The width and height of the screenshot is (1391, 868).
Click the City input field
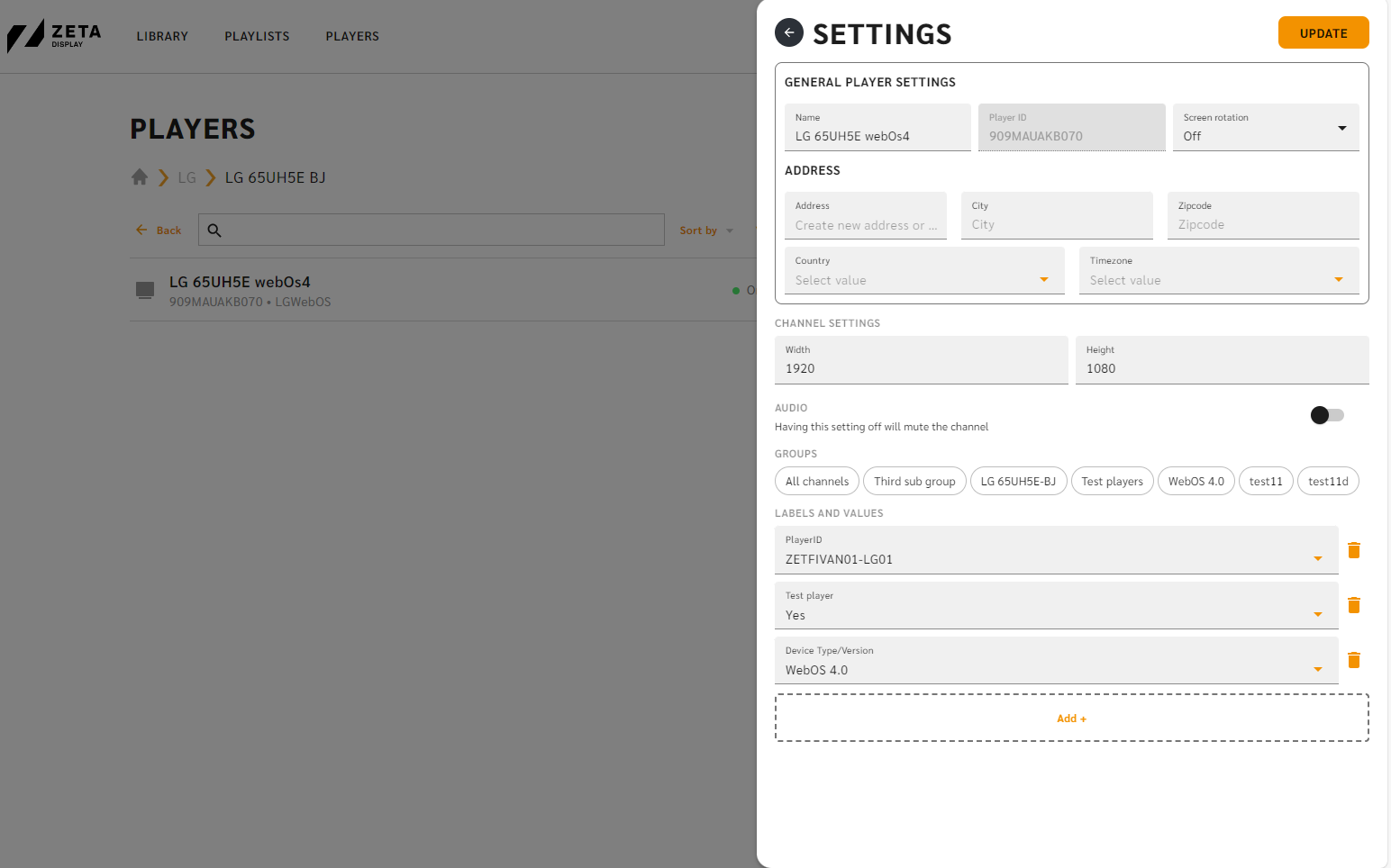pos(1057,215)
